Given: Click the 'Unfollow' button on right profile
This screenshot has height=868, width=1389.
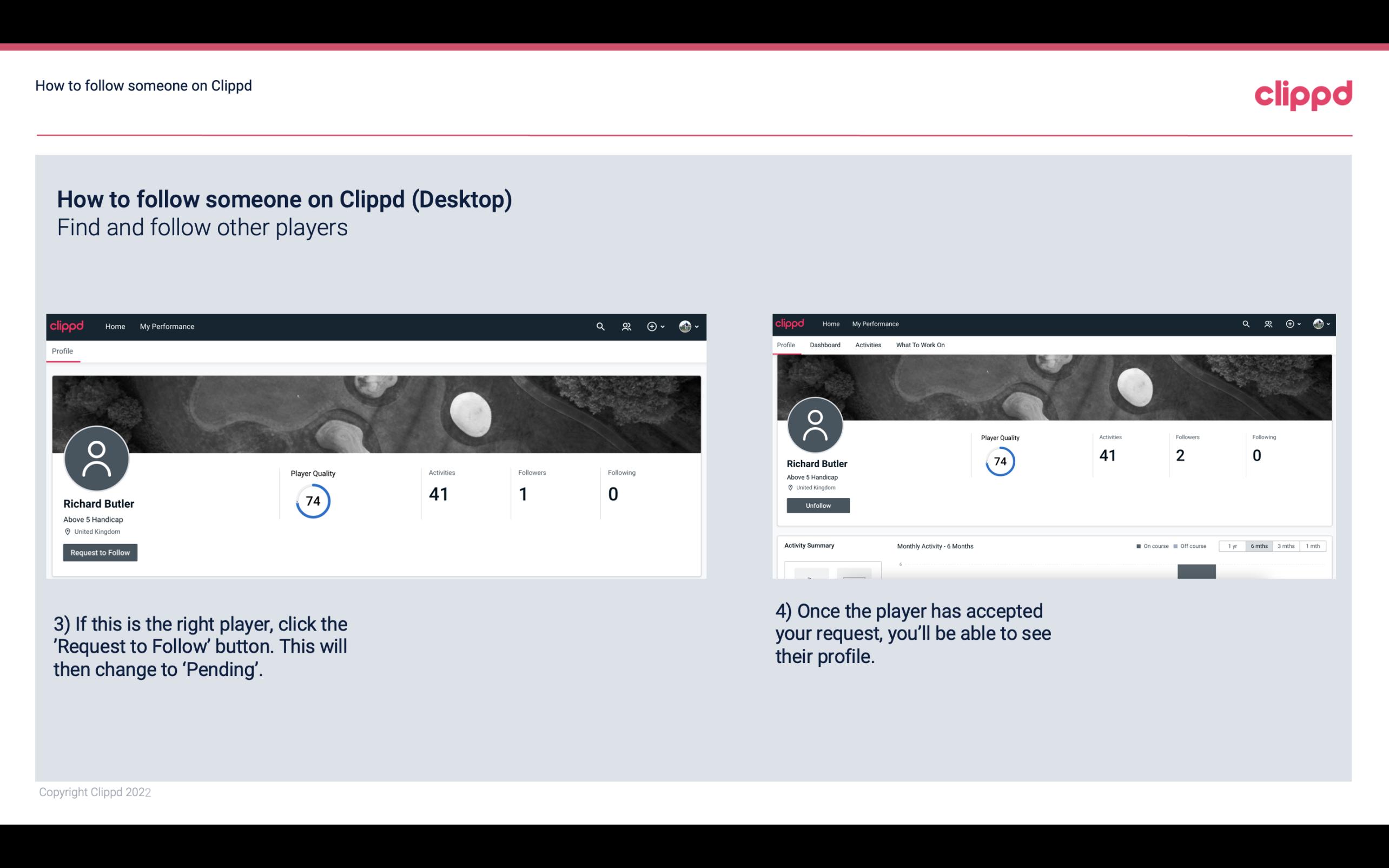Looking at the screenshot, I should (817, 505).
